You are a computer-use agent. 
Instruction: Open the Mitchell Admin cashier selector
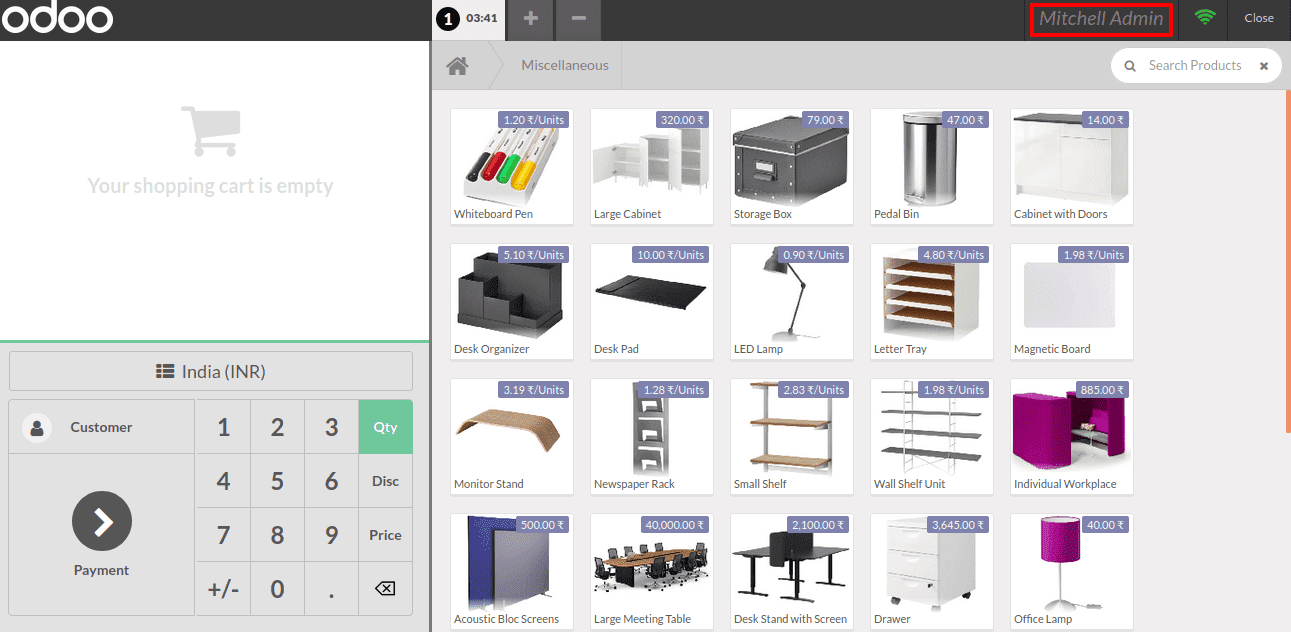(1101, 19)
